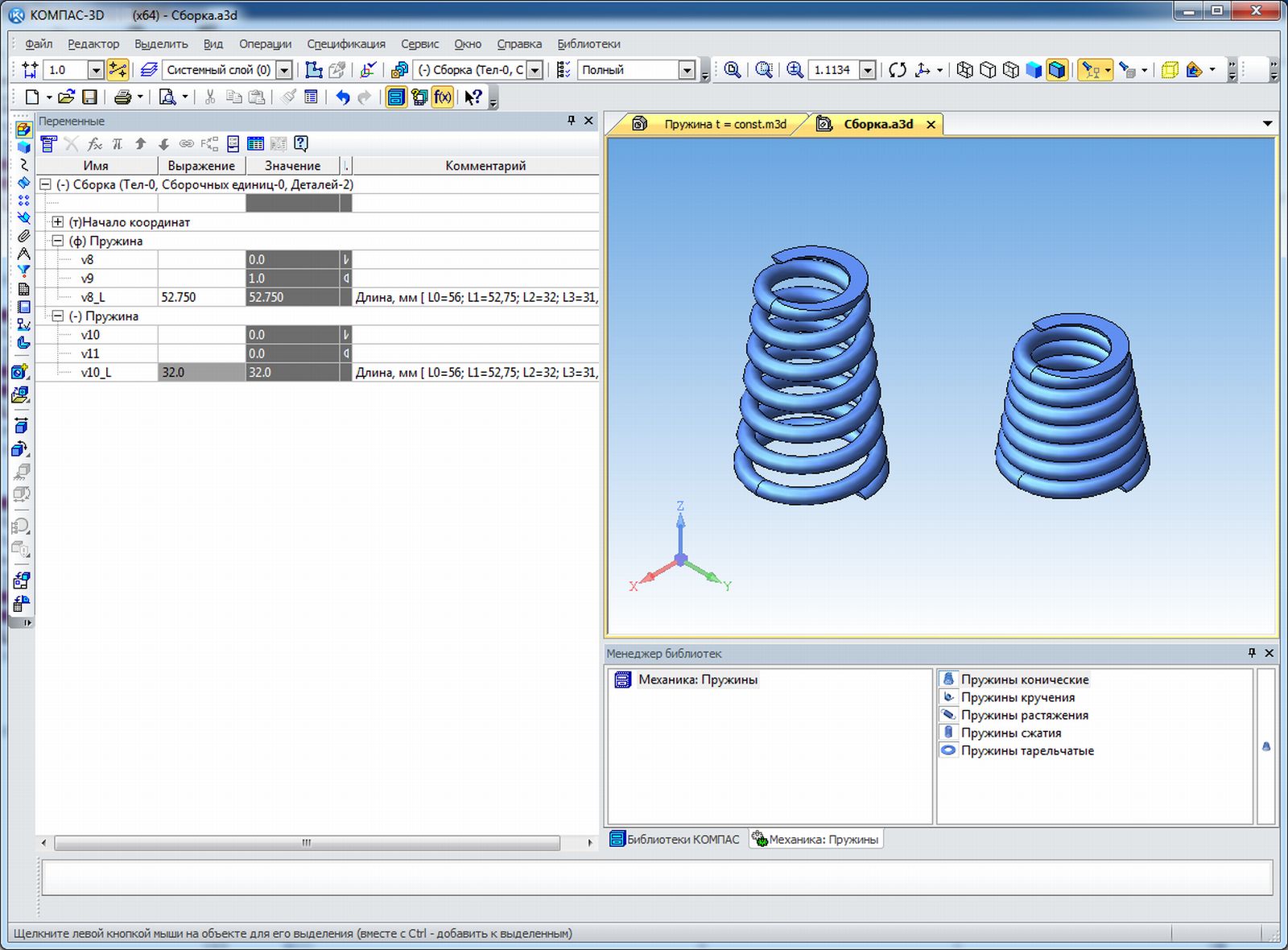Open the Операции menu
The width and height of the screenshot is (1288, 950).
265,44
